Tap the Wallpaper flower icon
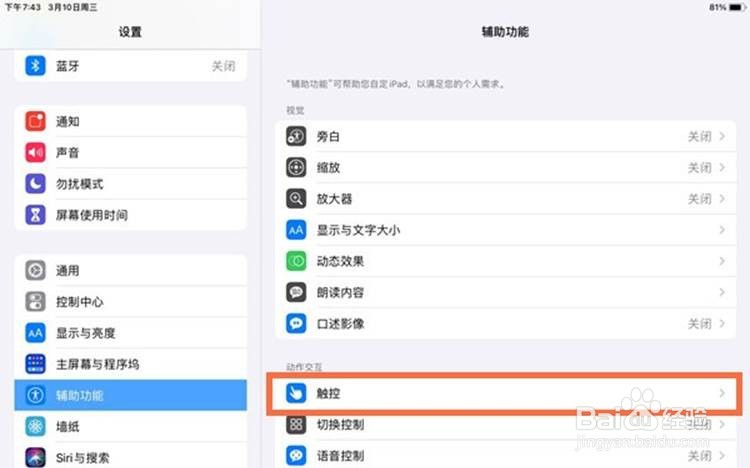750x468 pixels. click(35, 426)
